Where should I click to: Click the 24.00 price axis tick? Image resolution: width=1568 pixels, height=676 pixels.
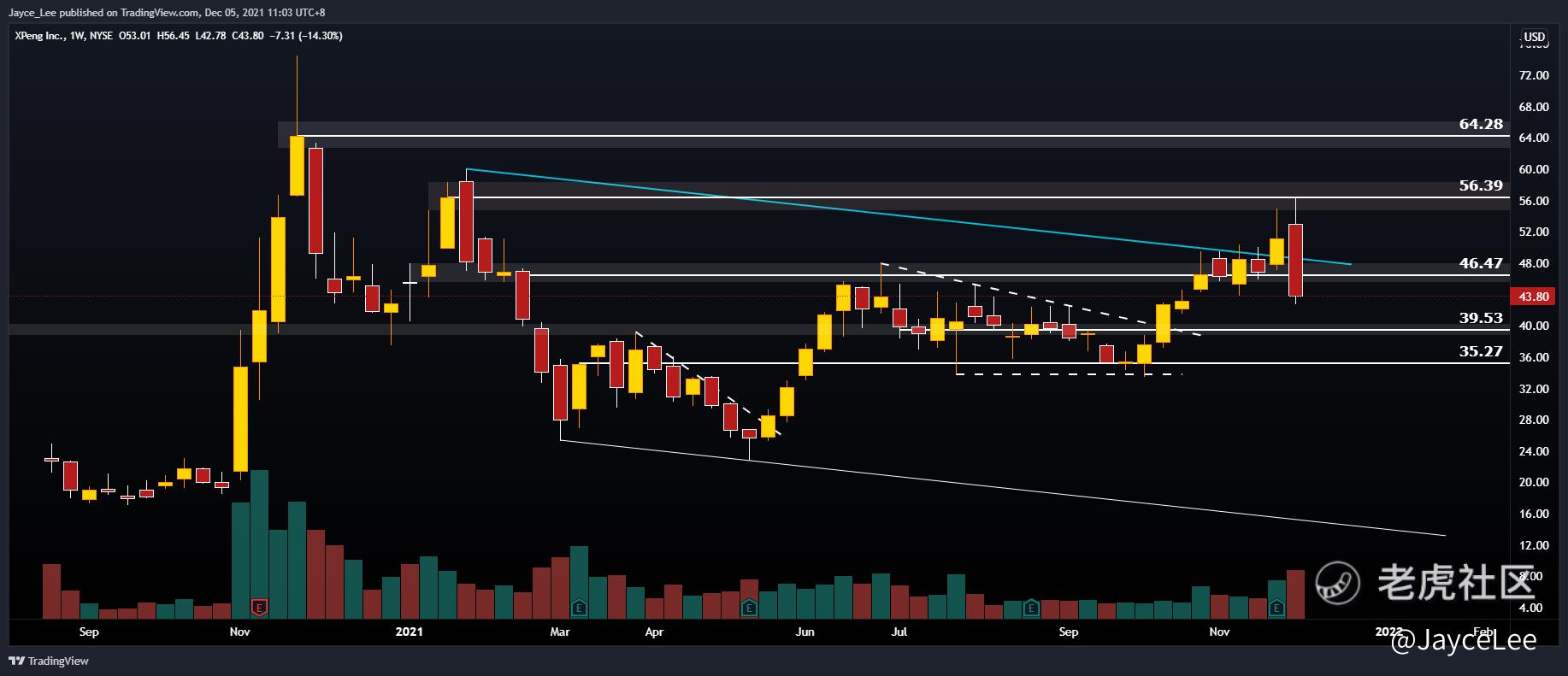coord(1535,452)
